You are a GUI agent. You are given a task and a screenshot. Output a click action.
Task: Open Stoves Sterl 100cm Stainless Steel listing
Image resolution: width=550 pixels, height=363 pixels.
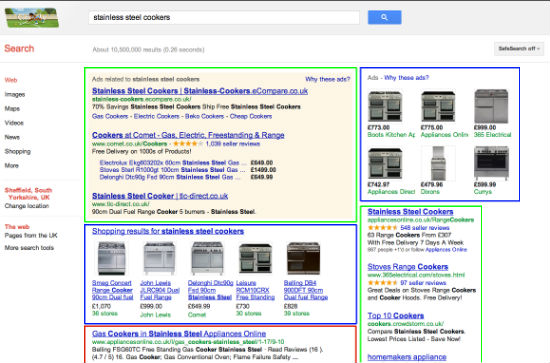pos(172,170)
